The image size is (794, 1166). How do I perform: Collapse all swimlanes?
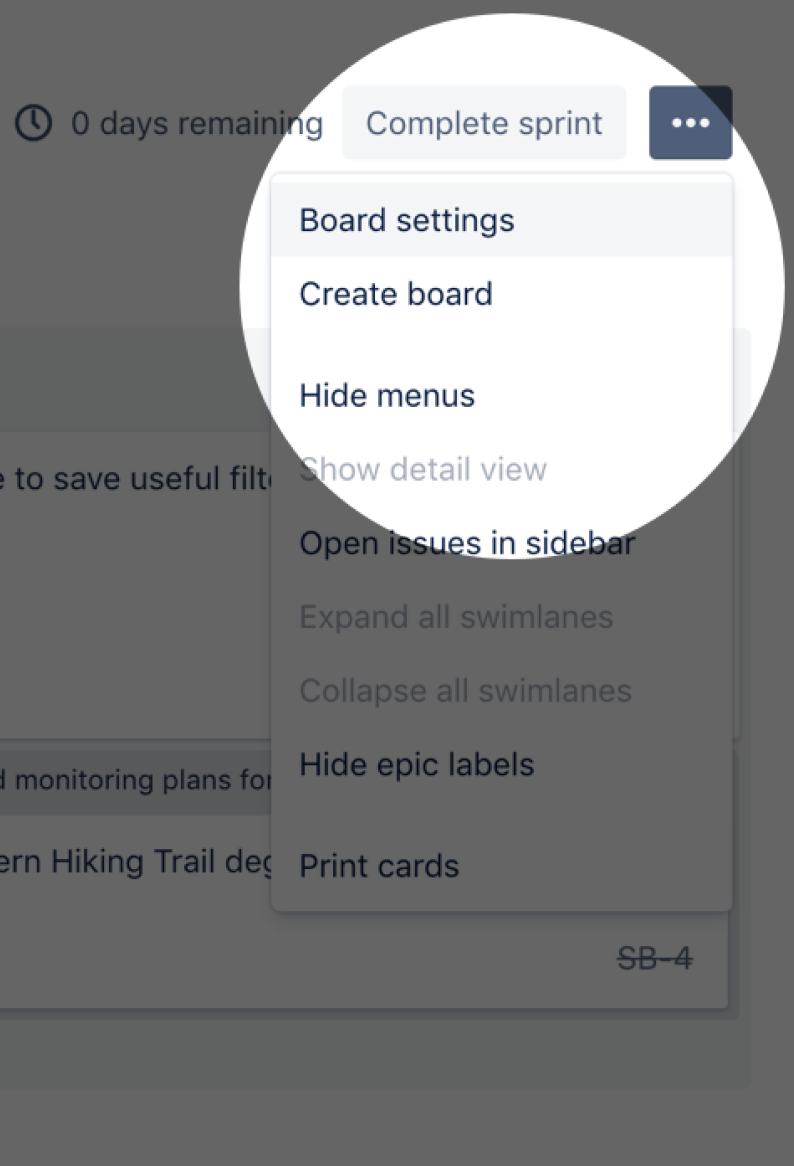(x=464, y=690)
